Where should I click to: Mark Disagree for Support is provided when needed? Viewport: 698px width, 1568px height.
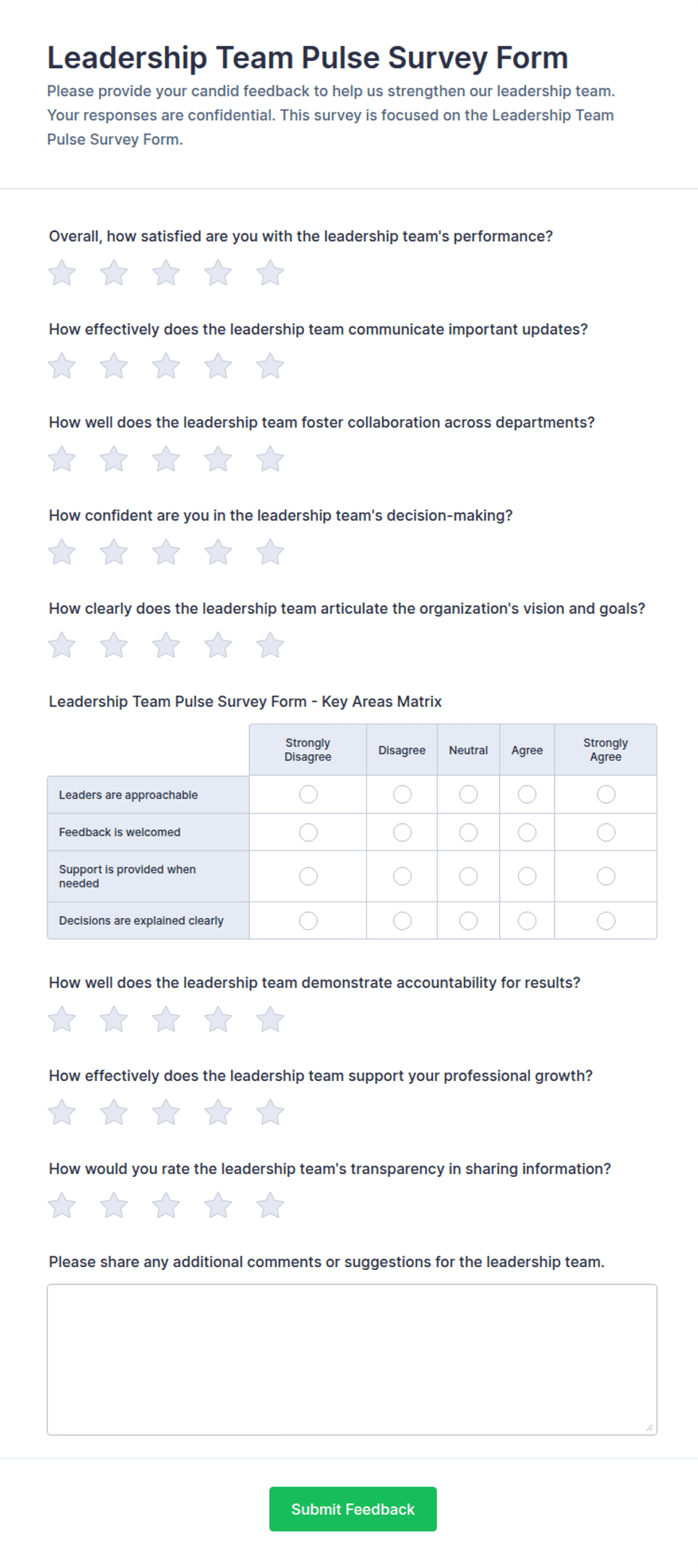[402, 876]
